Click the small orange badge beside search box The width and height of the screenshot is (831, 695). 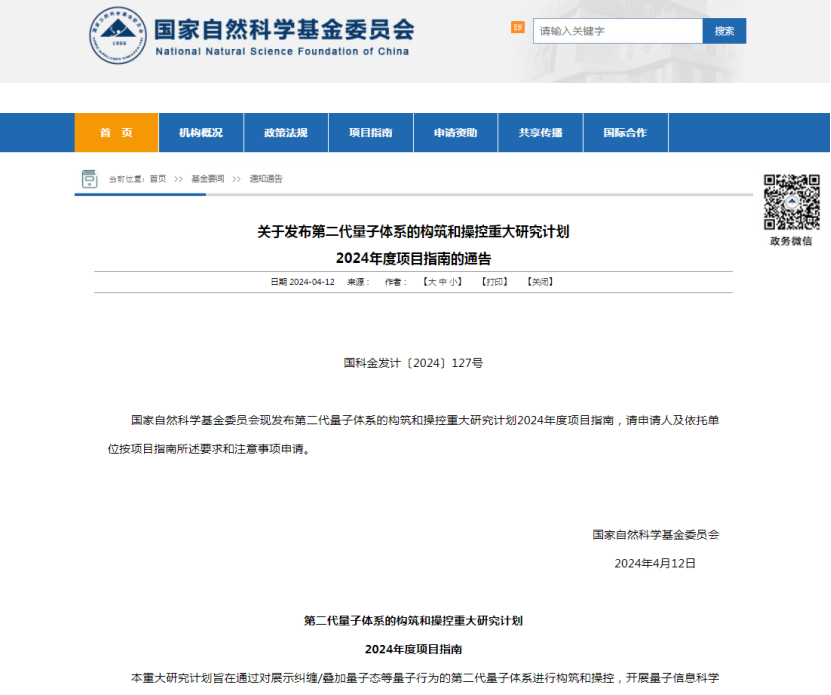coord(518,27)
